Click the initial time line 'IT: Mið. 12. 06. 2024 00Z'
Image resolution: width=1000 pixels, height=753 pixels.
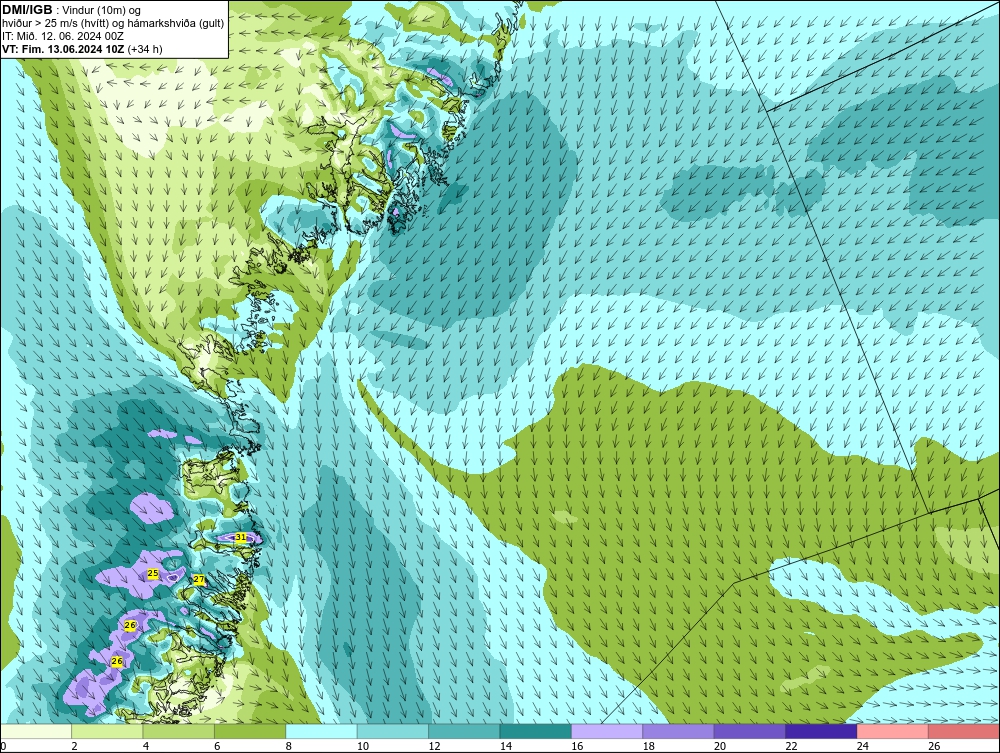62,36
